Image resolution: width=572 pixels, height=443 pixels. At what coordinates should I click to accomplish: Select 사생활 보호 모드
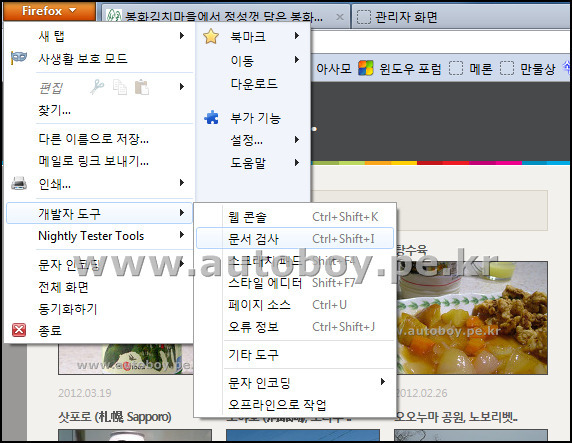coord(83,59)
